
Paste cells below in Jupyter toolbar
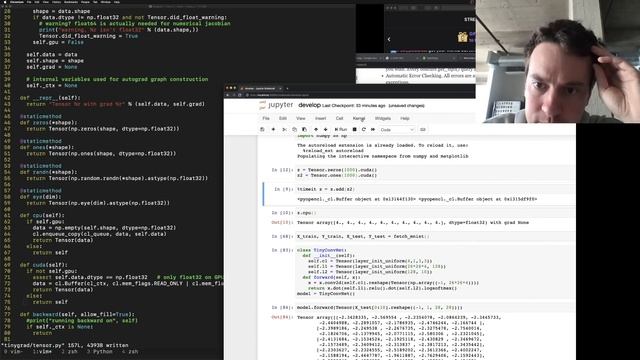point(304,129)
